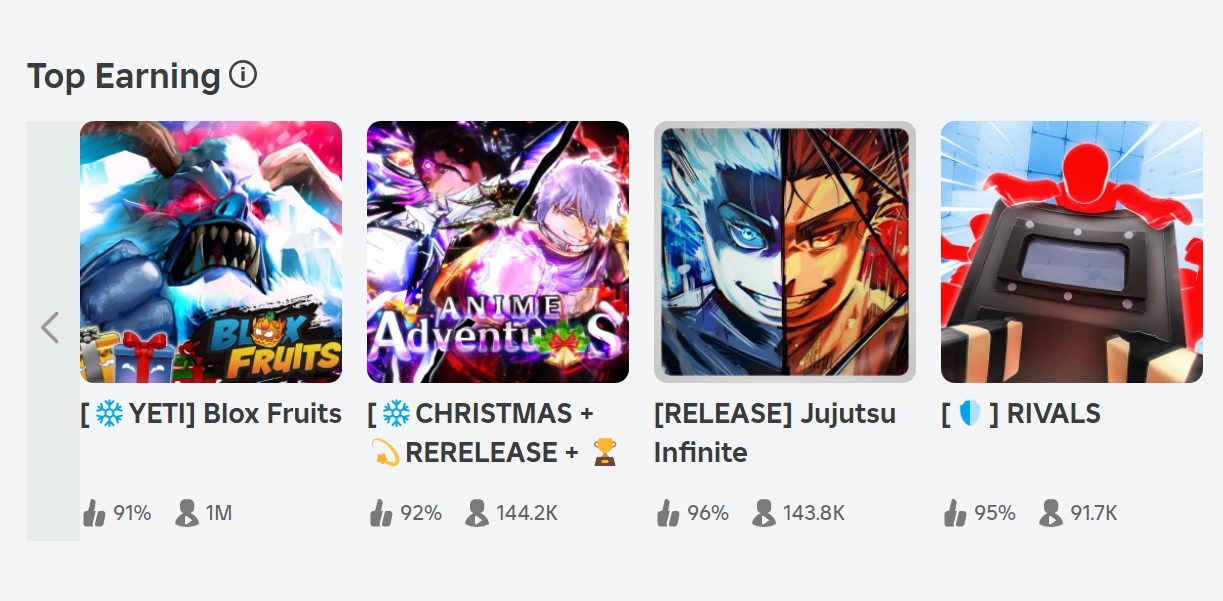Click the thumbs-up icon beside 96%
1223x601 pixels.
(668, 514)
